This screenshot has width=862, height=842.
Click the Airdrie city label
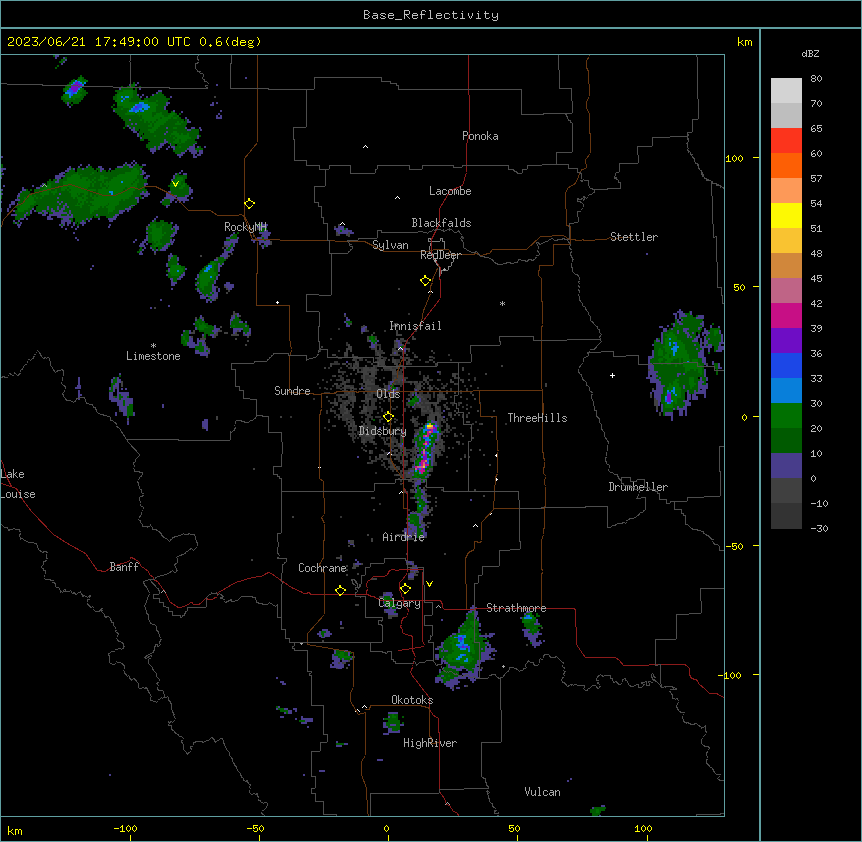(404, 537)
